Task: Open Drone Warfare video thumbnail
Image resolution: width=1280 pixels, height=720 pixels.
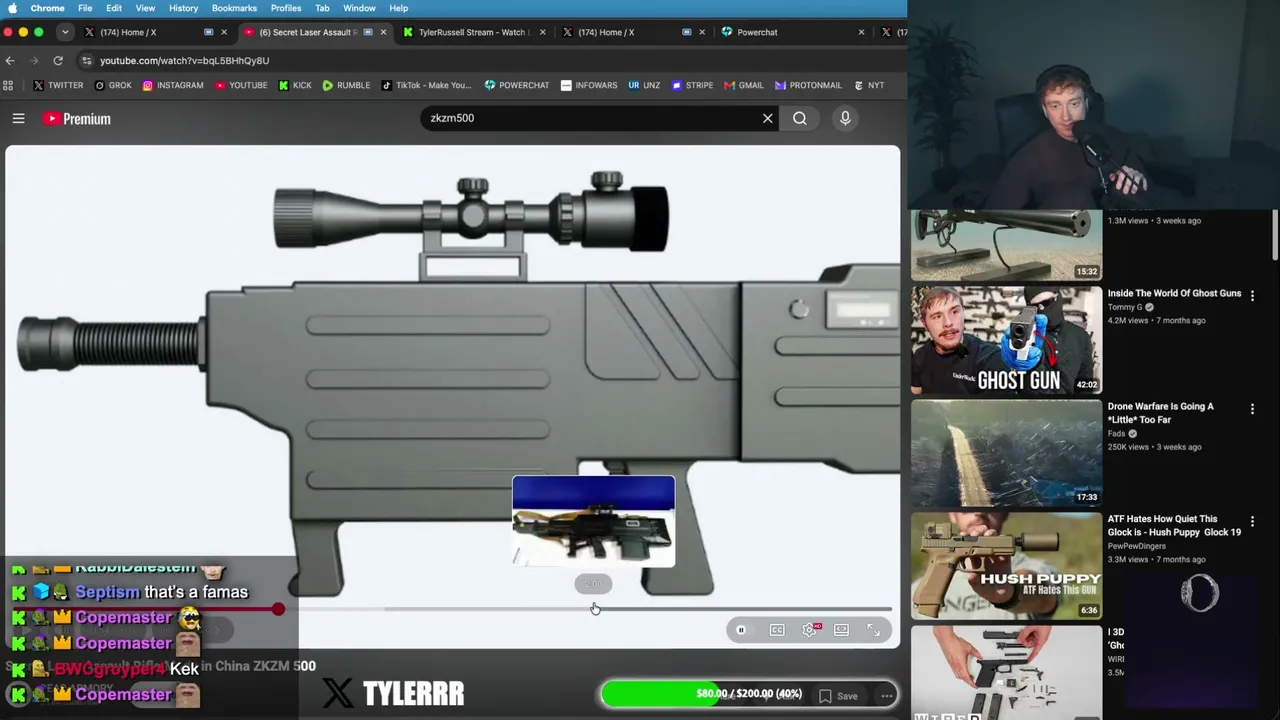Action: coord(1006,453)
